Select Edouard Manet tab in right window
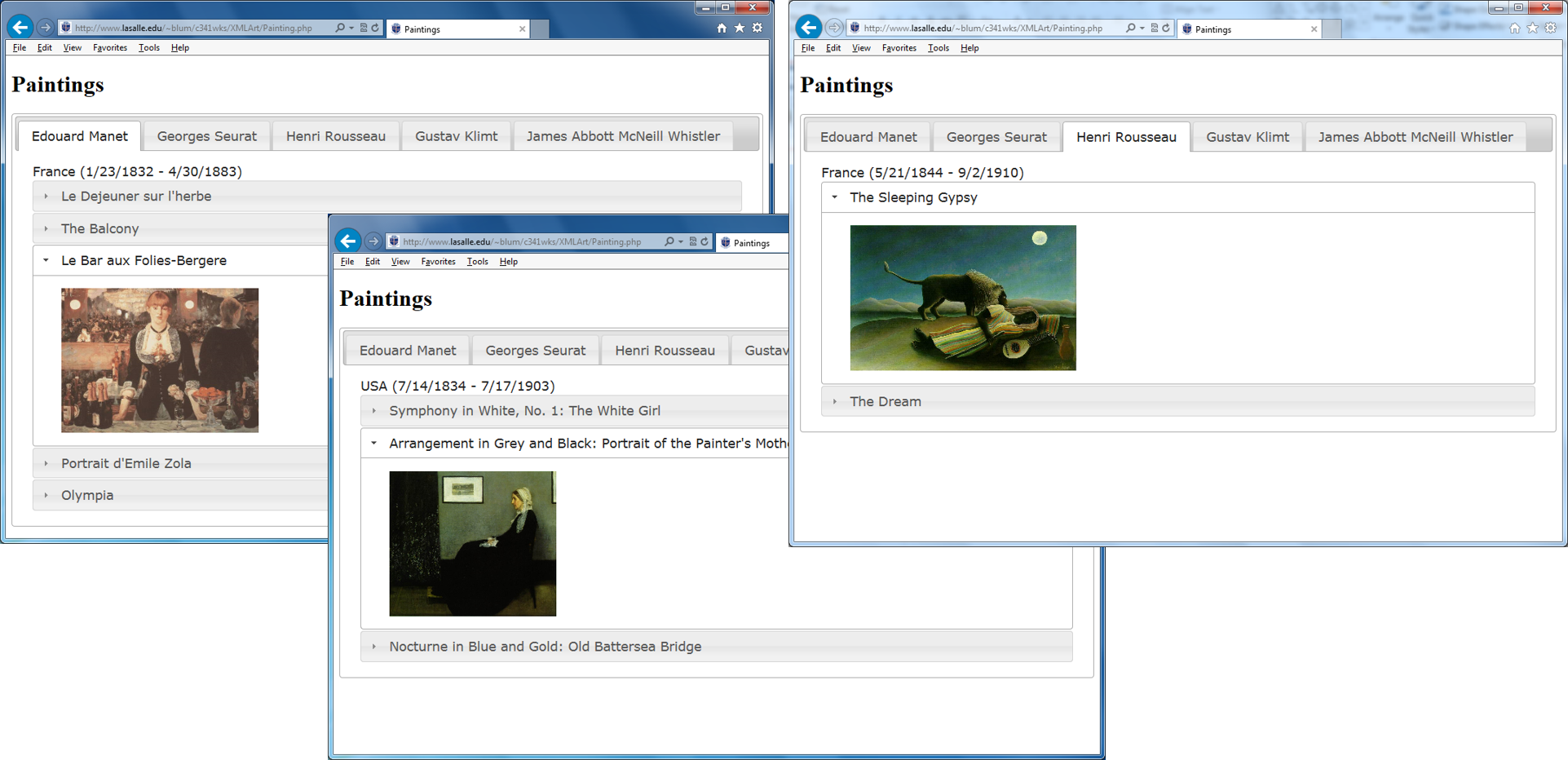 [x=868, y=137]
